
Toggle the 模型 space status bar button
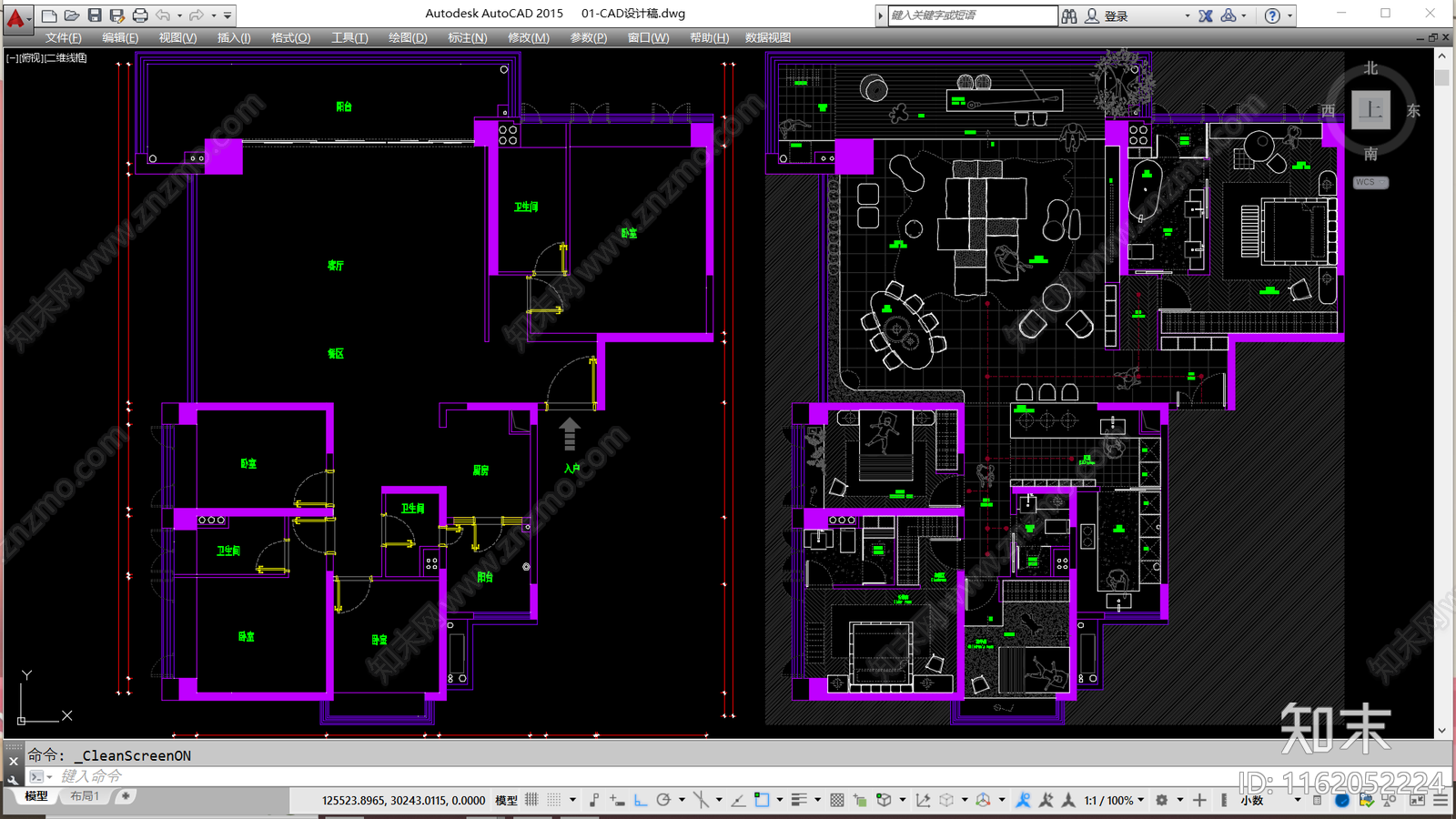(506, 801)
